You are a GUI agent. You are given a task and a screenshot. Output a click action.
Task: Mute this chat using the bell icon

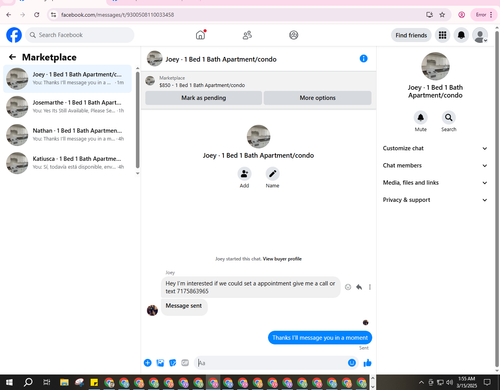(x=421, y=117)
